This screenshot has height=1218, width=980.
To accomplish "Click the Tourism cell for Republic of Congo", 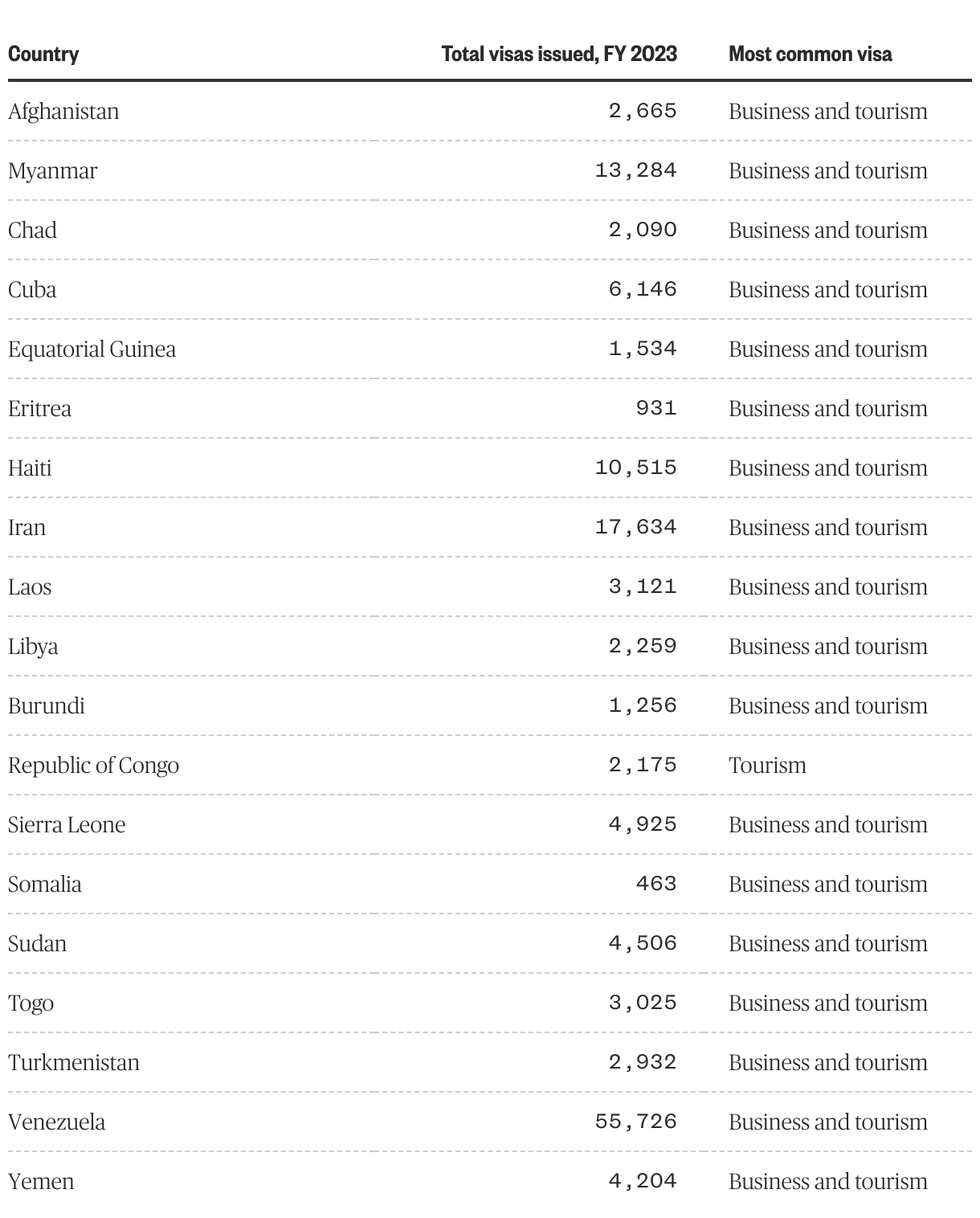I will [767, 765].
